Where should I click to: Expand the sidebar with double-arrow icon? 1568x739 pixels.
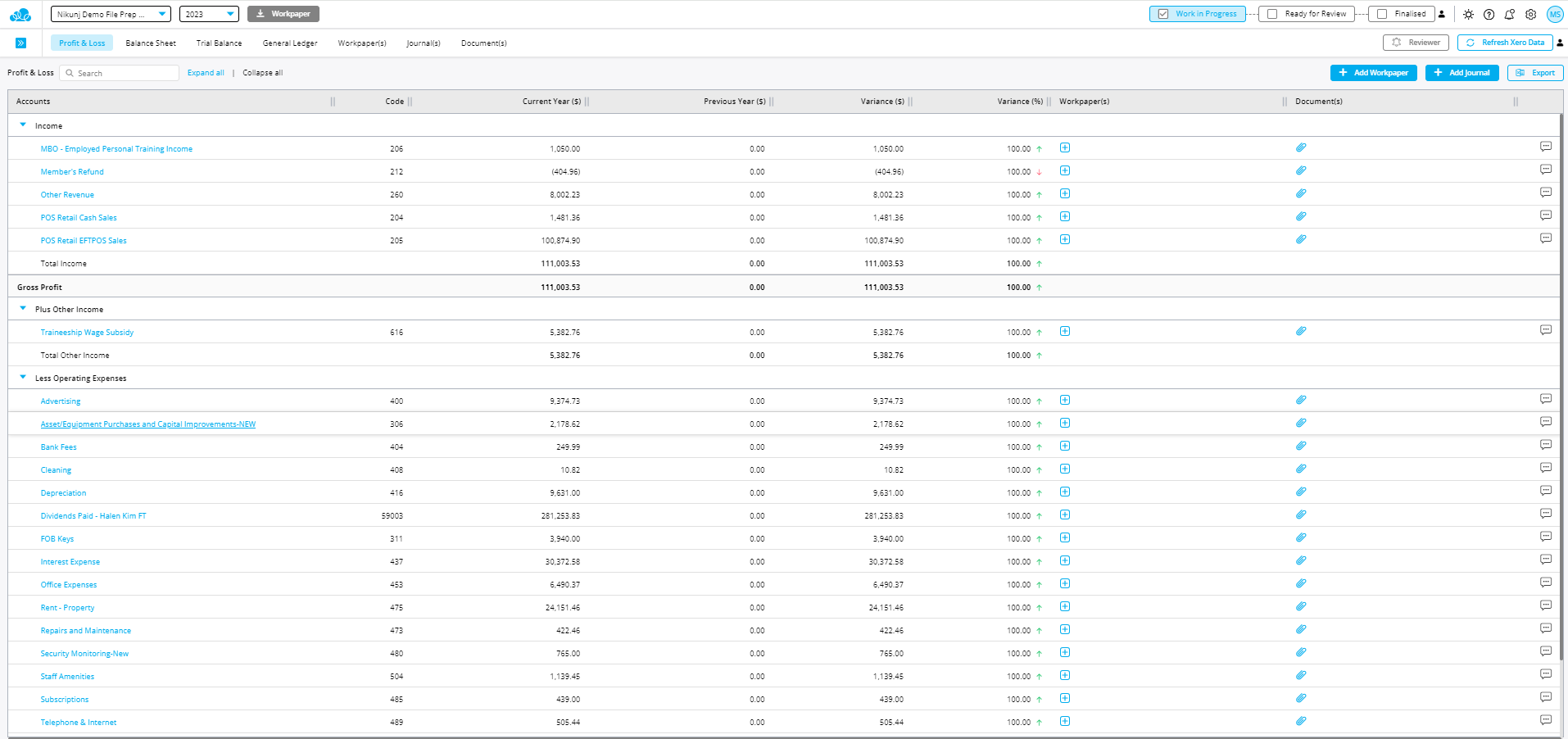[21, 43]
